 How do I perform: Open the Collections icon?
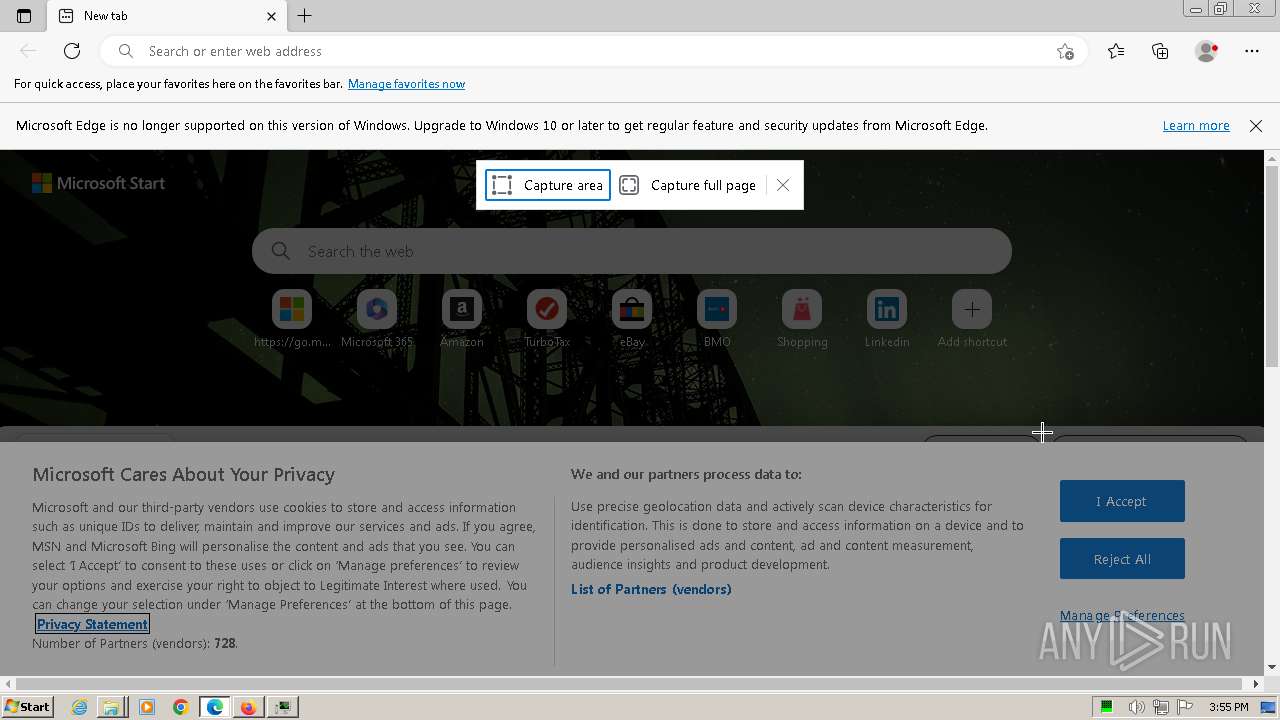(x=1160, y=51)
